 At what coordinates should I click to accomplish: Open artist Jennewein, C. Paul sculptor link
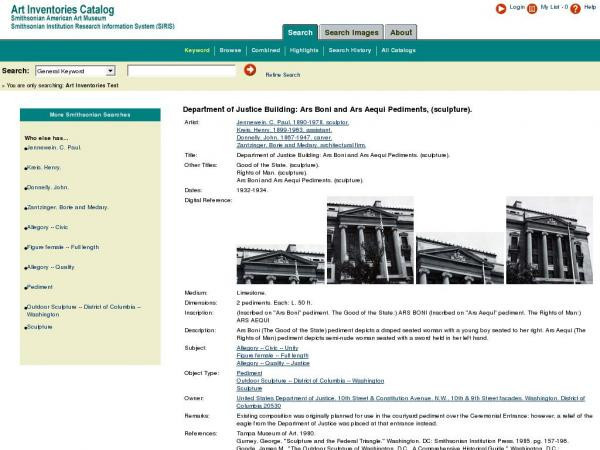[x=292, y=122]
